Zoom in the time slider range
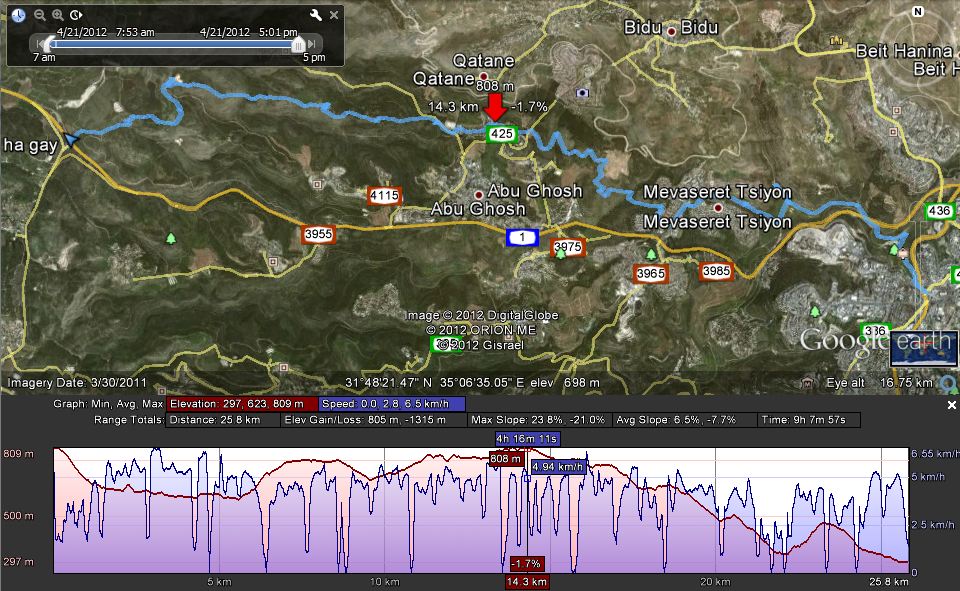The image size is (960, 591). coord(57,15)
